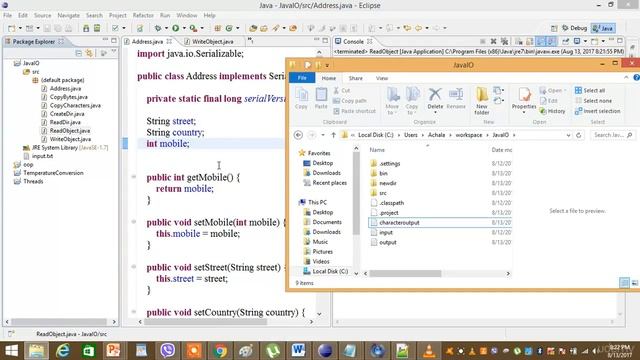Click Pin Console icon in Console toolbar
Image resolution: width=640 pixels, height=360 pixels.
[565, 41]
